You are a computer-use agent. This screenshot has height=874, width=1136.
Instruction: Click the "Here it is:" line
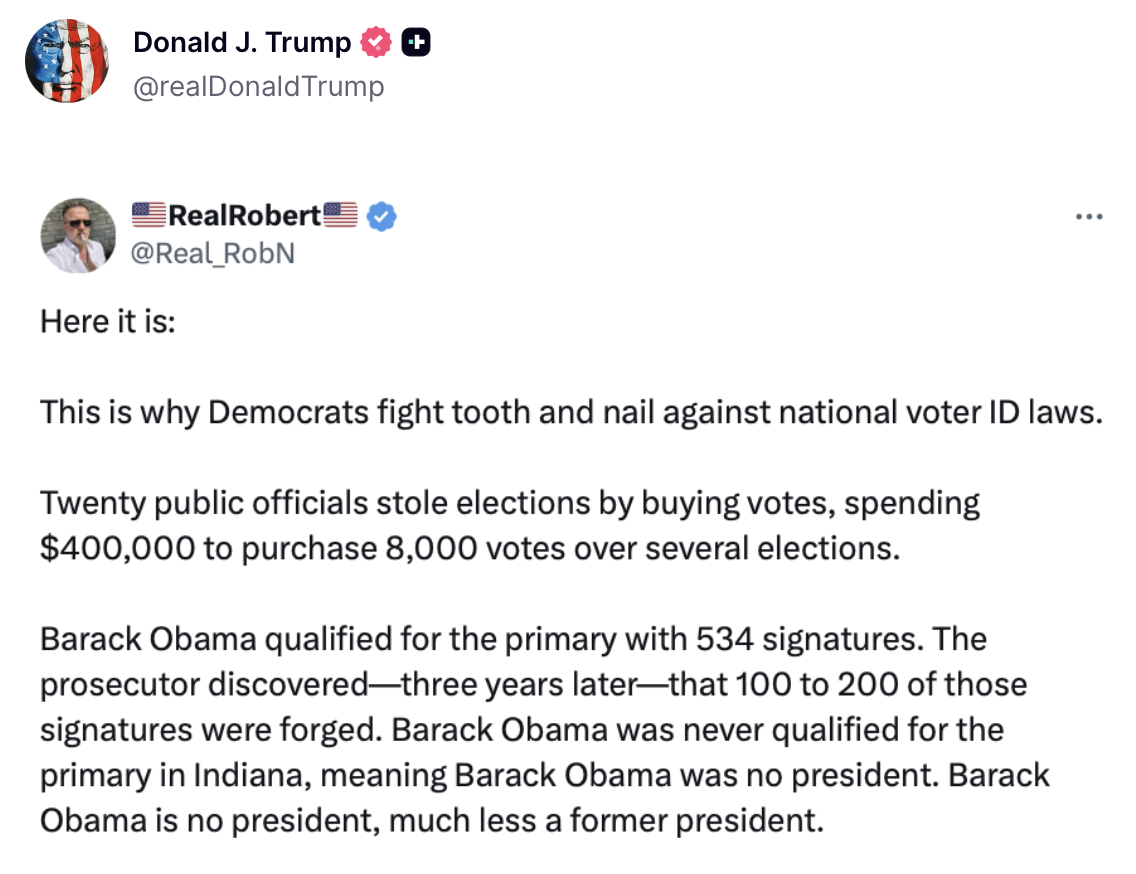click(107, 321)
